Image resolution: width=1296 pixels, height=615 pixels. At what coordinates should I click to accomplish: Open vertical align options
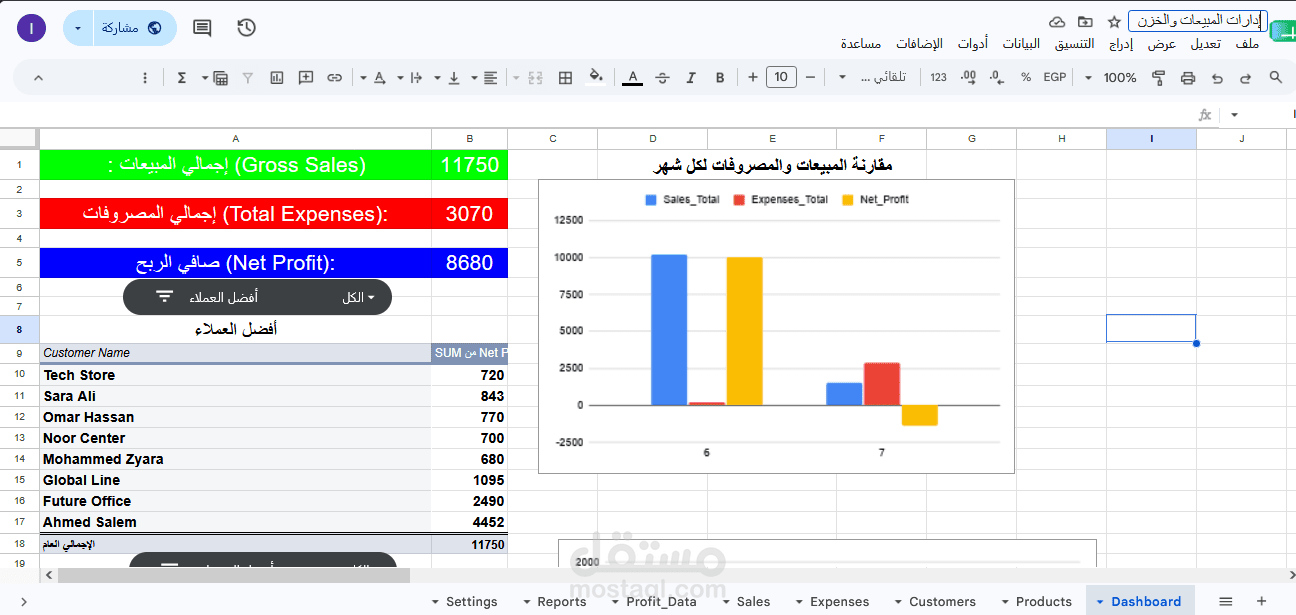pos(454,77)
